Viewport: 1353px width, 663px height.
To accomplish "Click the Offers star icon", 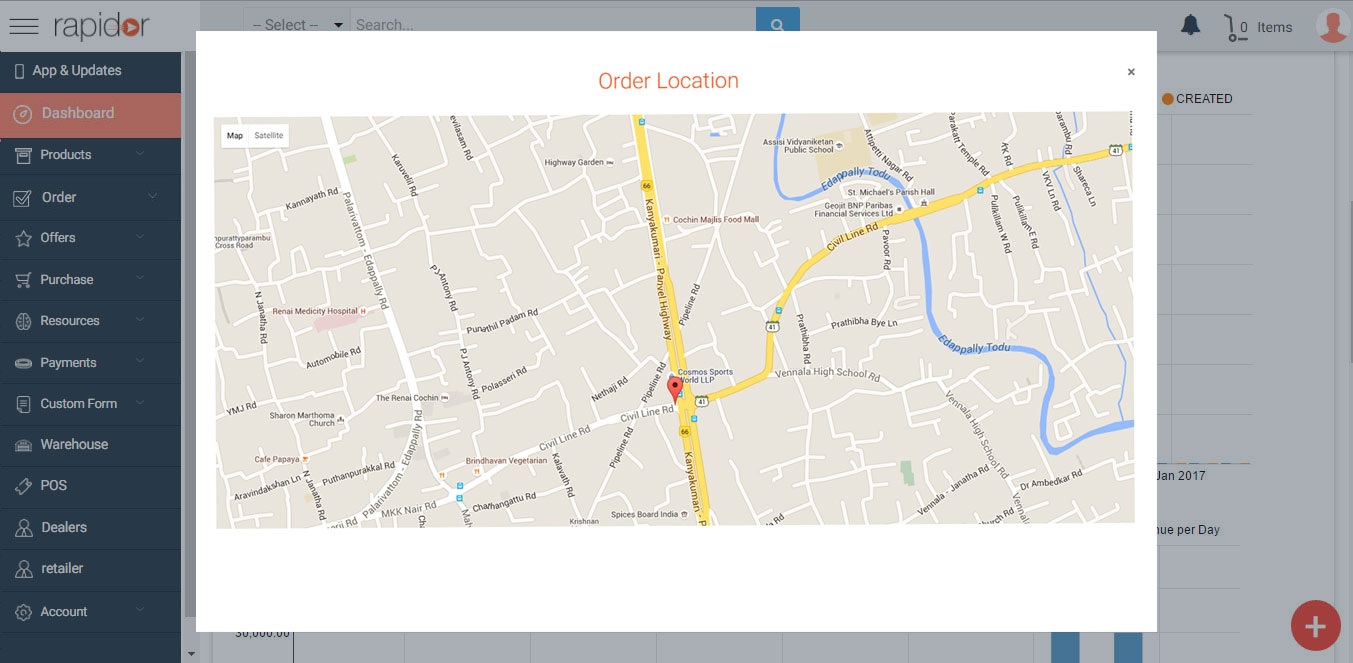I will click(x=23, y=238).
